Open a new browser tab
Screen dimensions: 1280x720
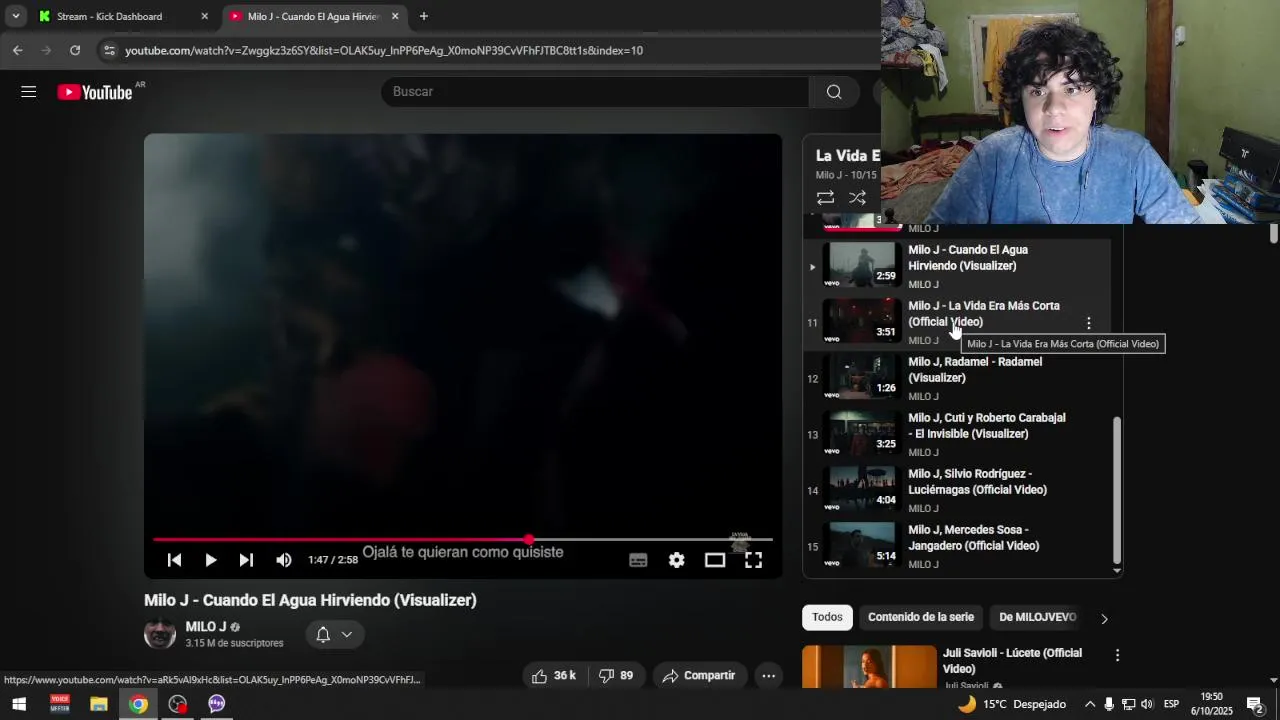[424, 17]
